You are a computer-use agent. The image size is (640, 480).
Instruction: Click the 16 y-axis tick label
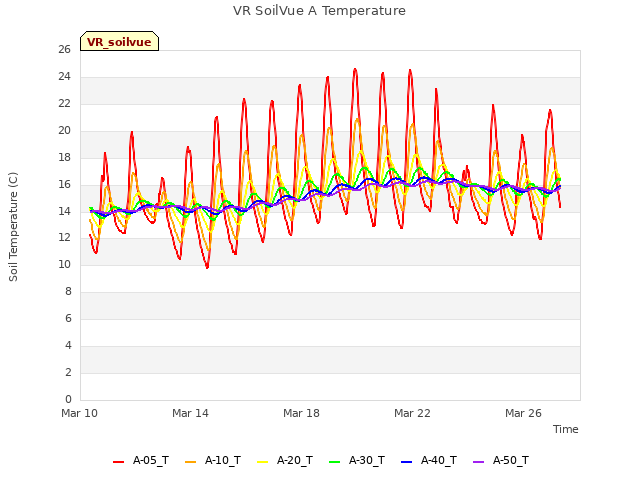click(x=64, y=184)
